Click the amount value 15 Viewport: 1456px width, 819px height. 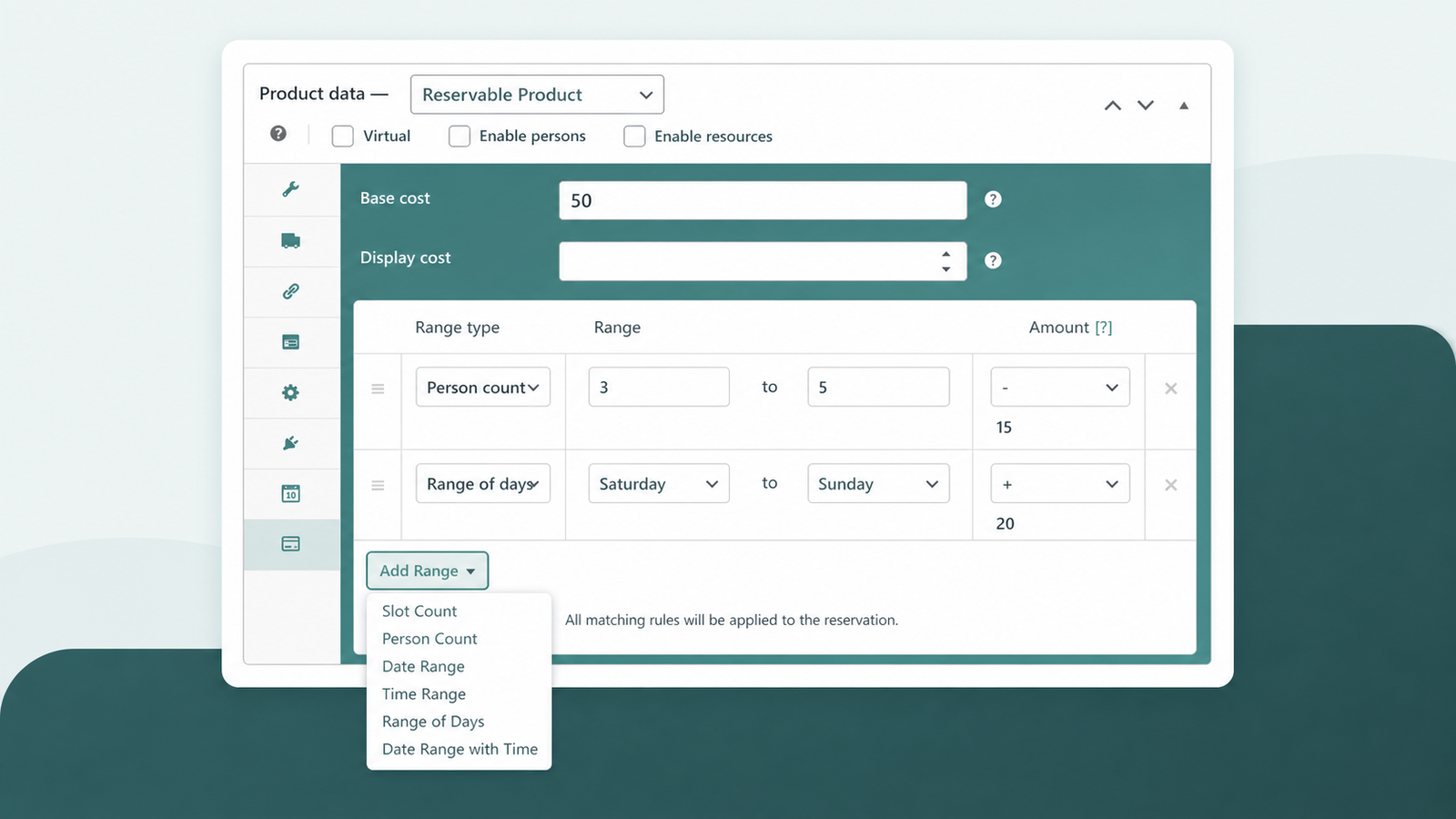[x=1004, y=428]
